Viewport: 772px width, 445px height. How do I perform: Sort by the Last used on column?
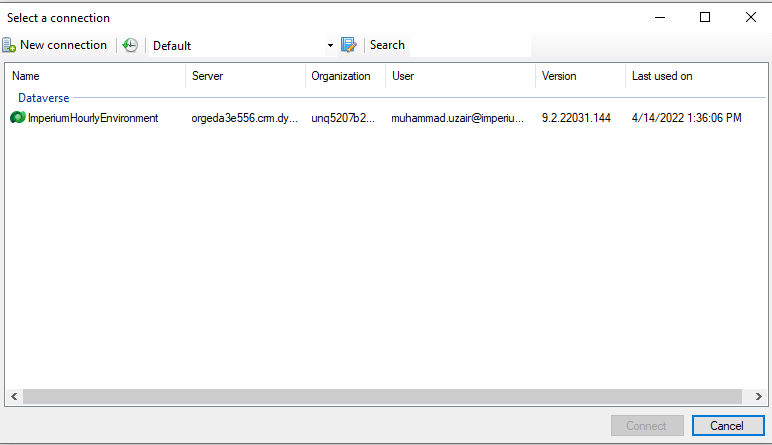pyautogui.click(x=690, y=76)
